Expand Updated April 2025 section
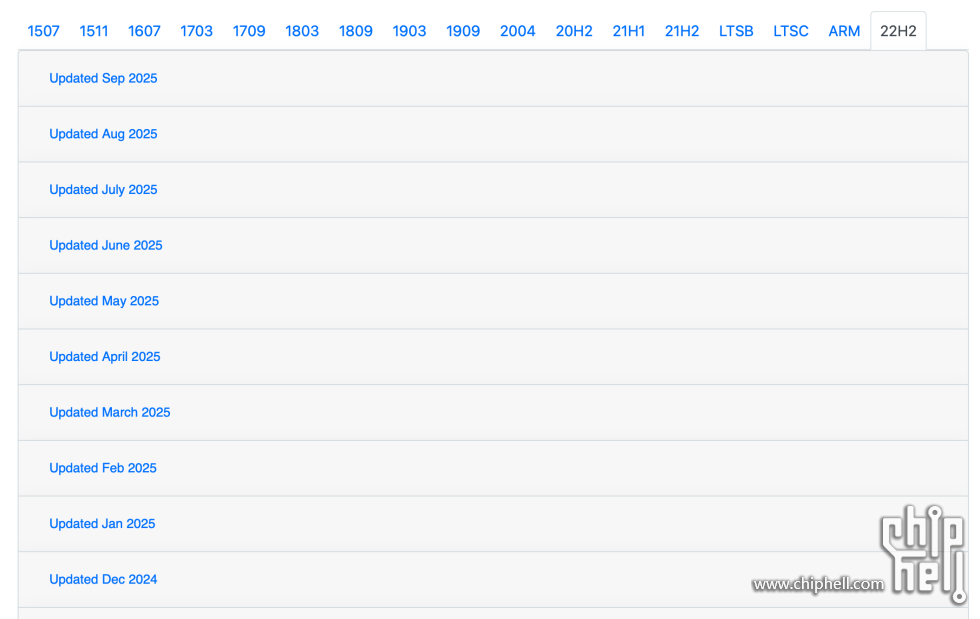This screenshot has width=980, height=619. [104, 356]
